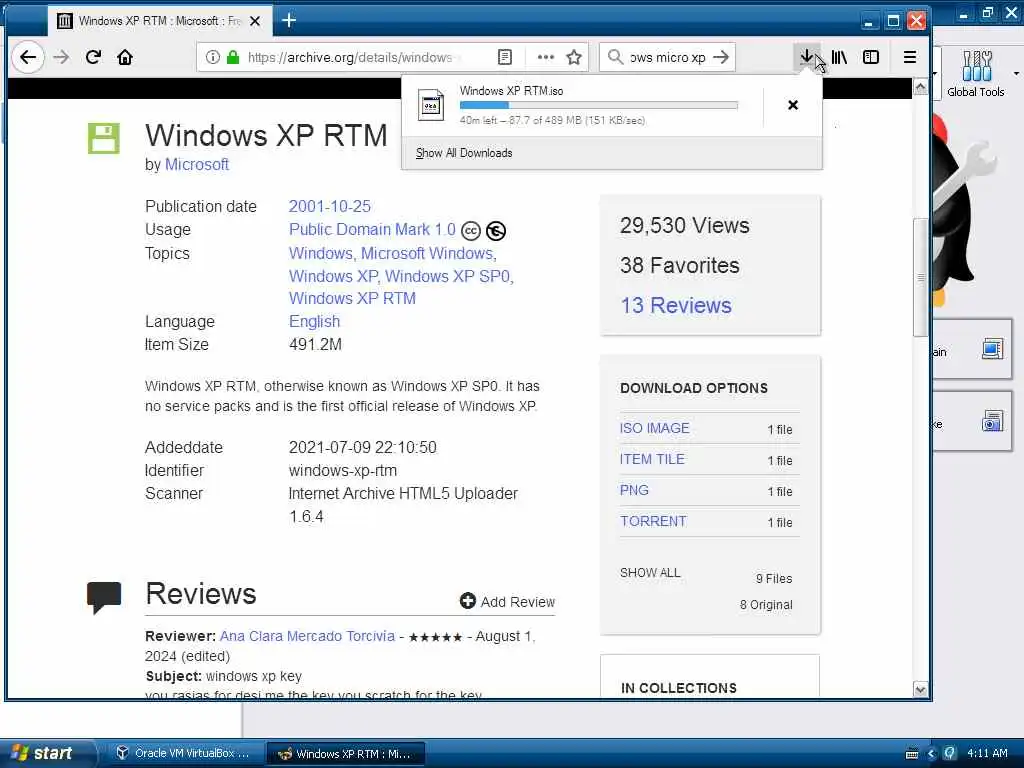Show site information via the info icon
The height and width of the screenshot is (768, 1024).
click(212, 57)
